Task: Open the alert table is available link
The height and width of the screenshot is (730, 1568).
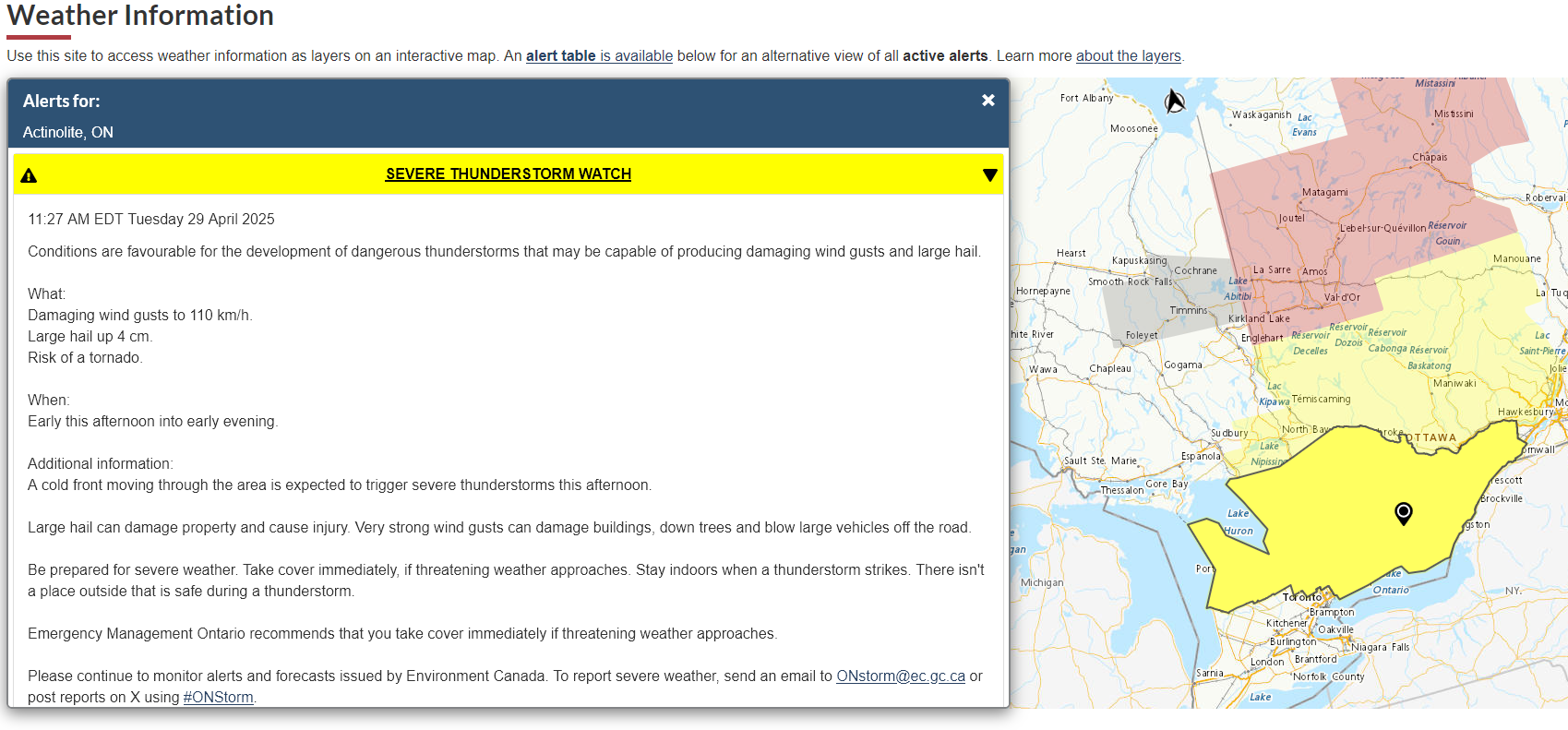Action: click(599, 55)
